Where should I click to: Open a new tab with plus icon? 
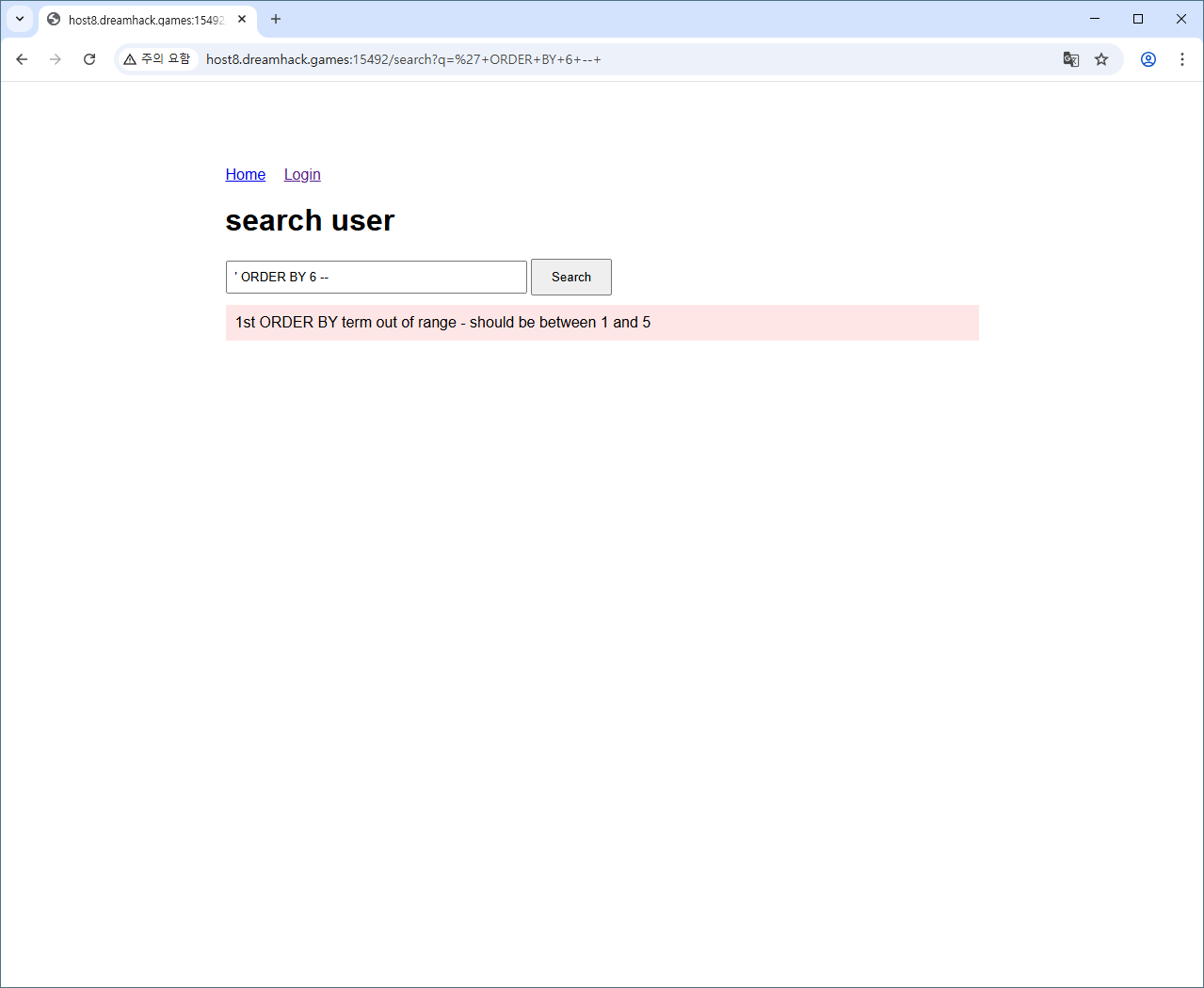coord(276,19)
